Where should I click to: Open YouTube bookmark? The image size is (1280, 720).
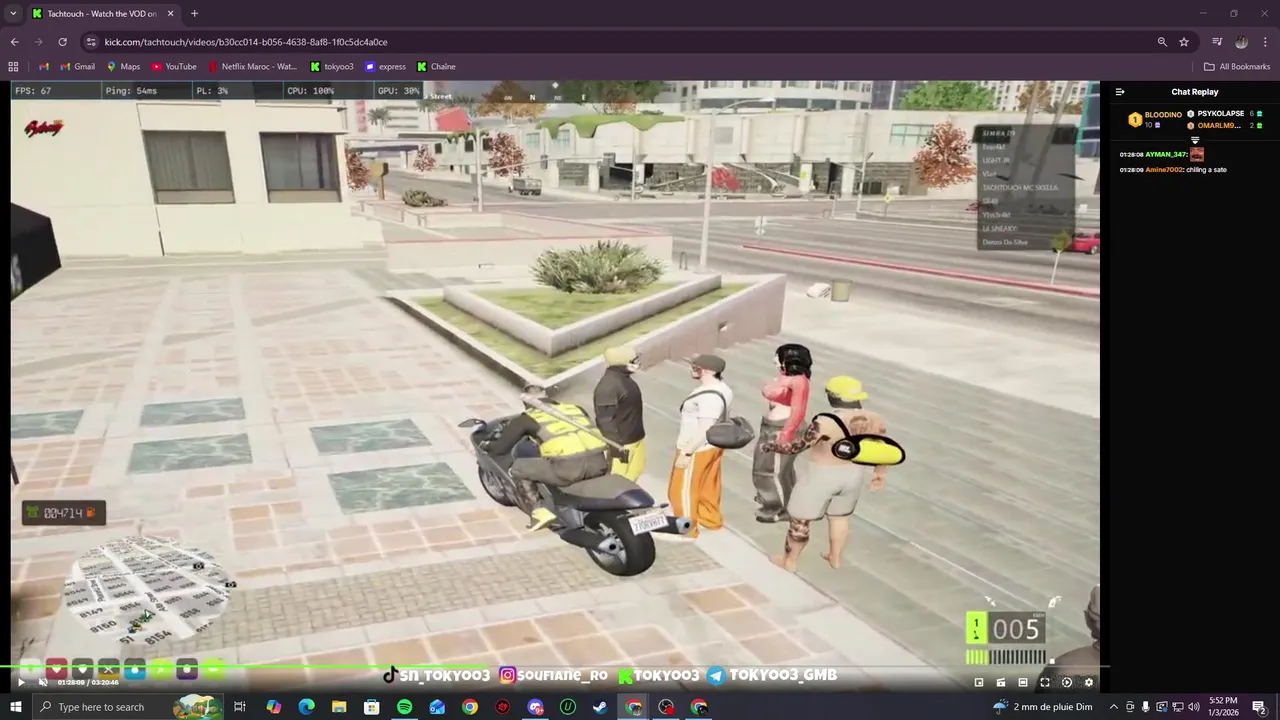pos(174,67)
